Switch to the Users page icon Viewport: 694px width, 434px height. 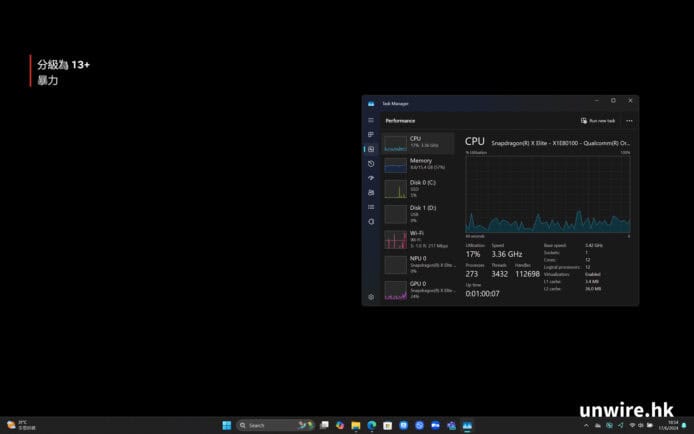click(x=371, y=192)
